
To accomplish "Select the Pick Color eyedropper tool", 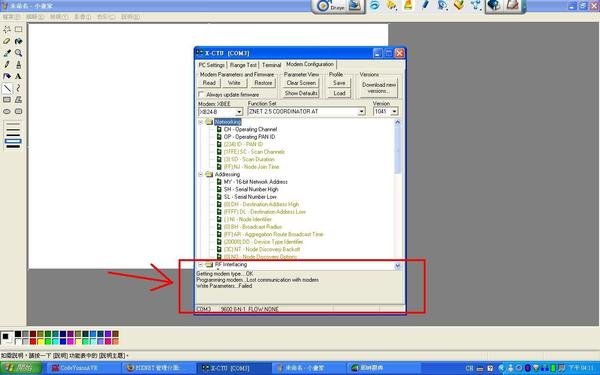I will 7,53.
